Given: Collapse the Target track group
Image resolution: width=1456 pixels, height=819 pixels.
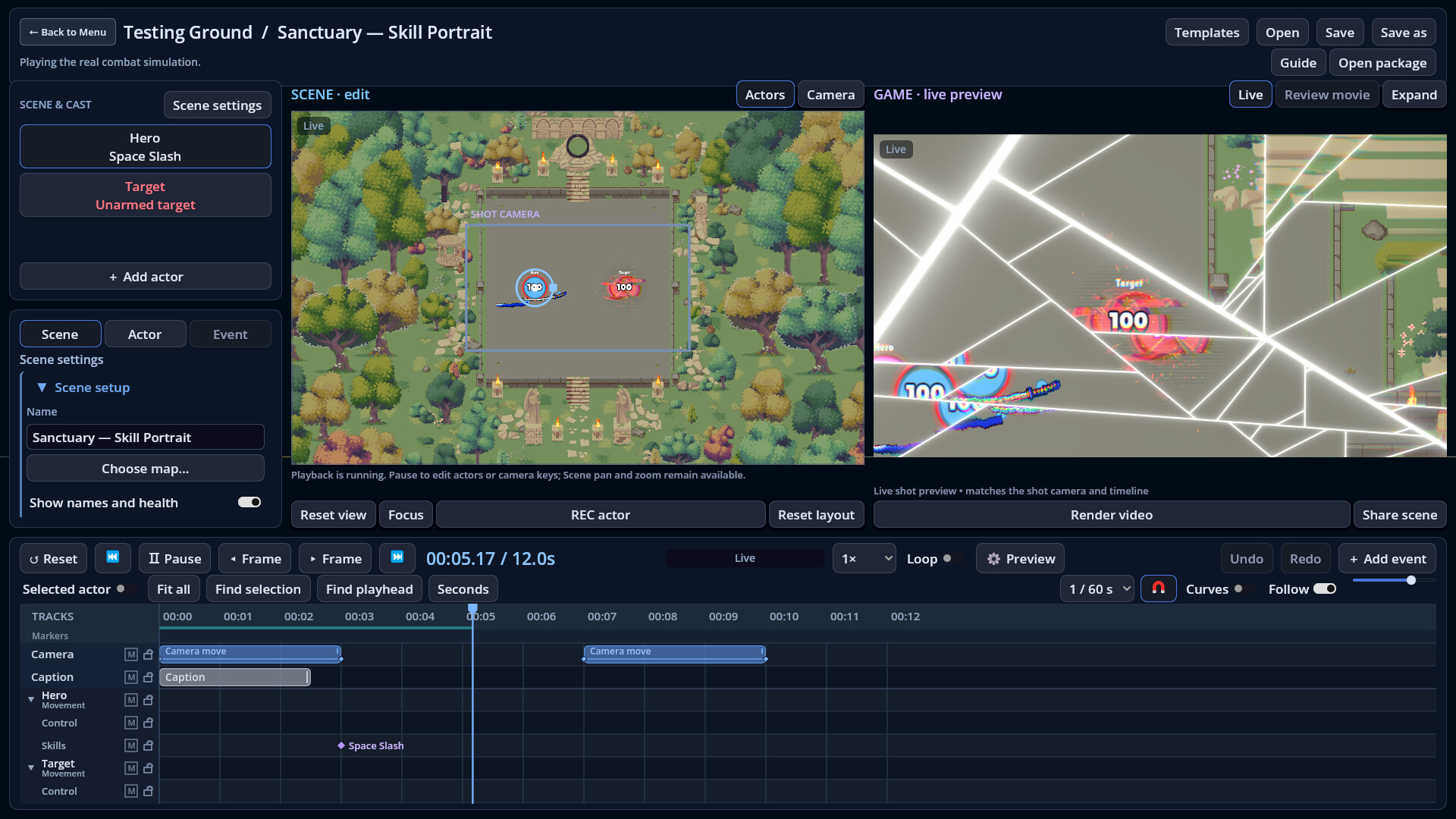Looking at the screenshot, I should click(31, 767).
